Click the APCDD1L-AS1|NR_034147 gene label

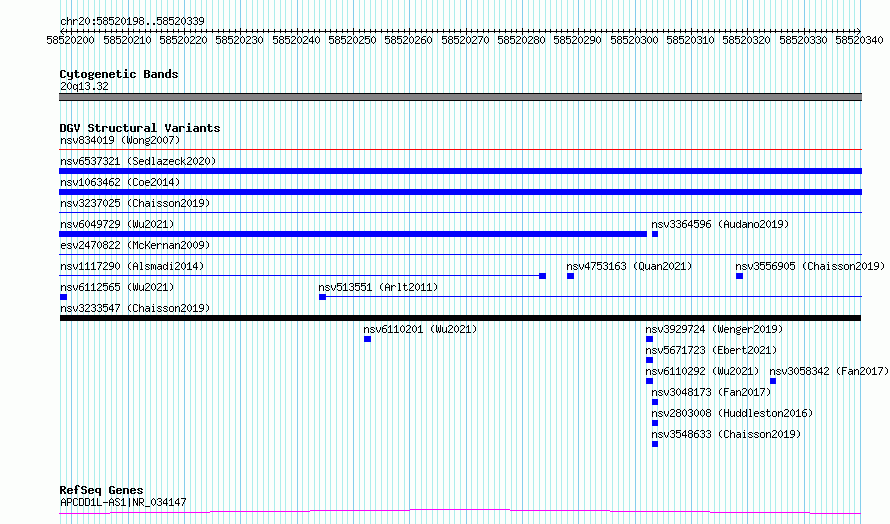[123, 502]
